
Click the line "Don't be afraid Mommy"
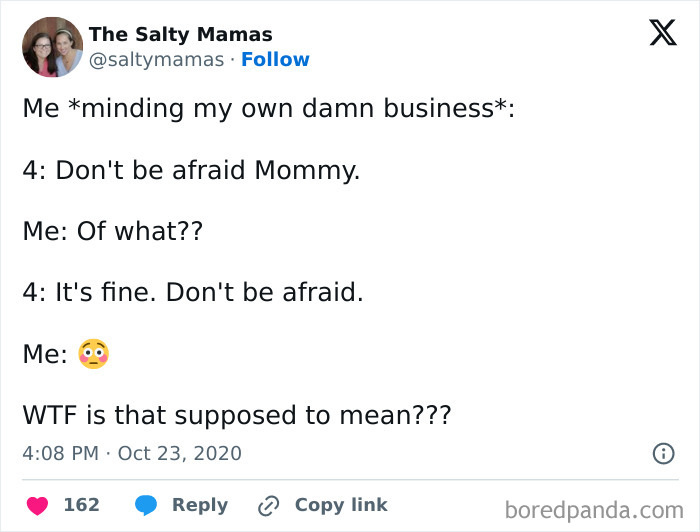point(191,170)
